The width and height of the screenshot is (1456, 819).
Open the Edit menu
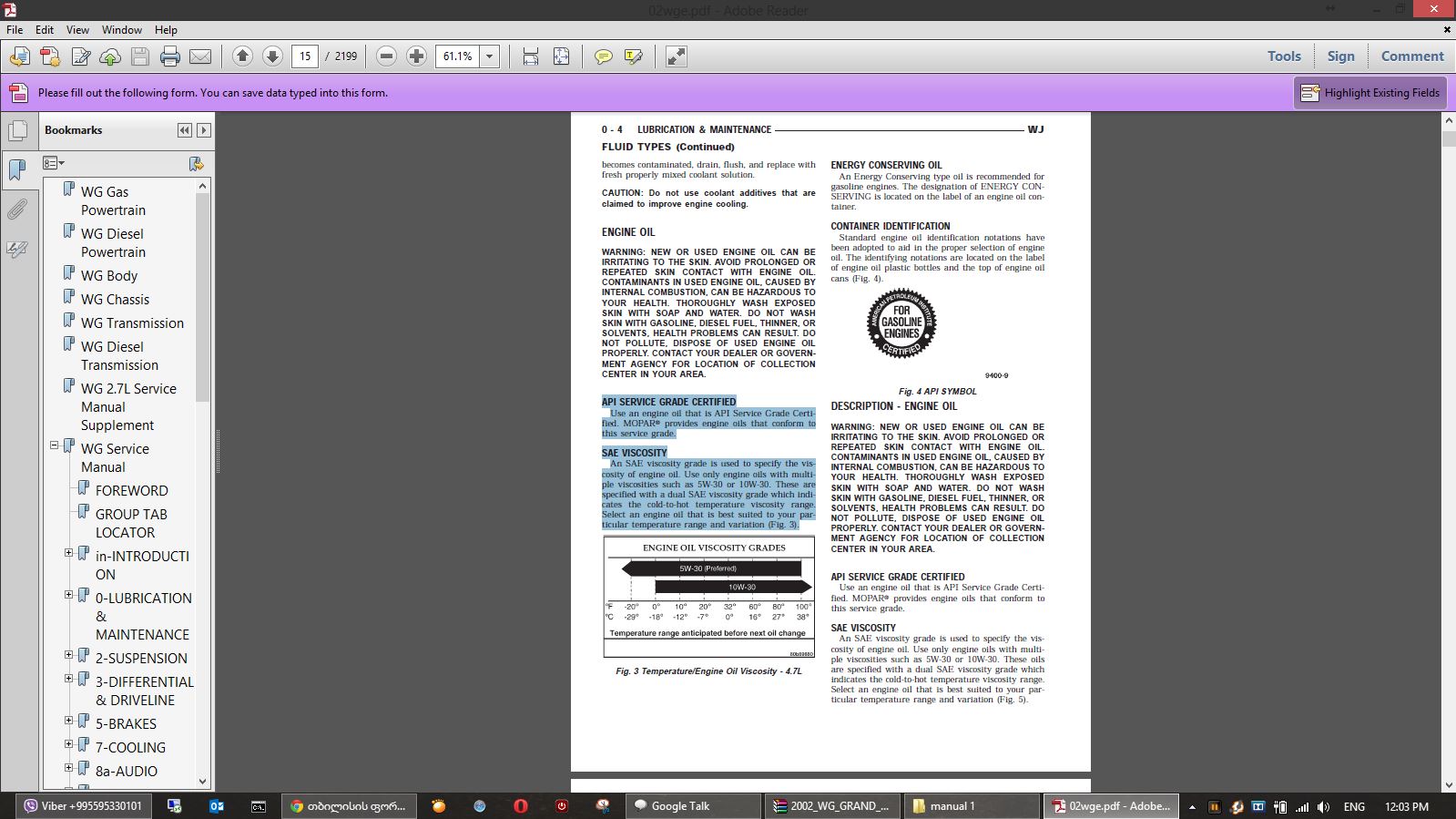45,29
